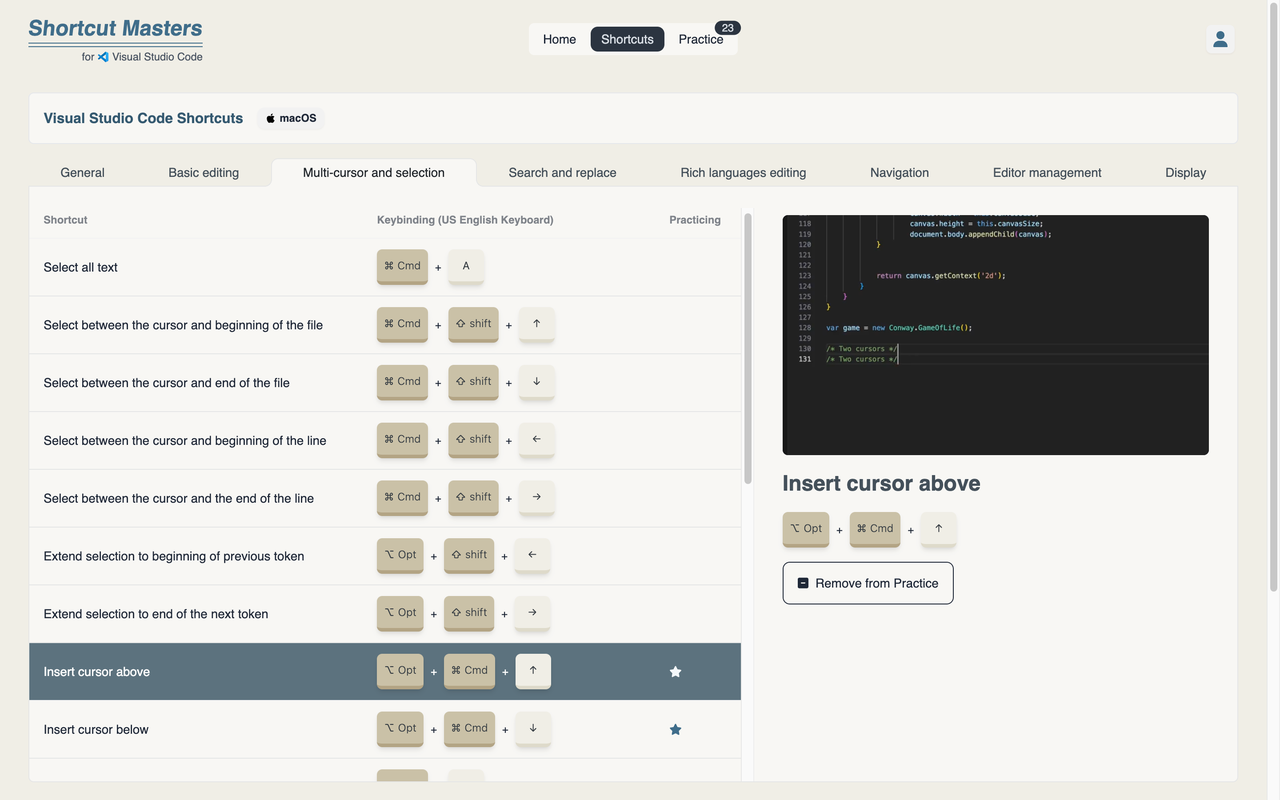
Task: Click Opt key in the detail panel
Action: click(x=806, y=530)
